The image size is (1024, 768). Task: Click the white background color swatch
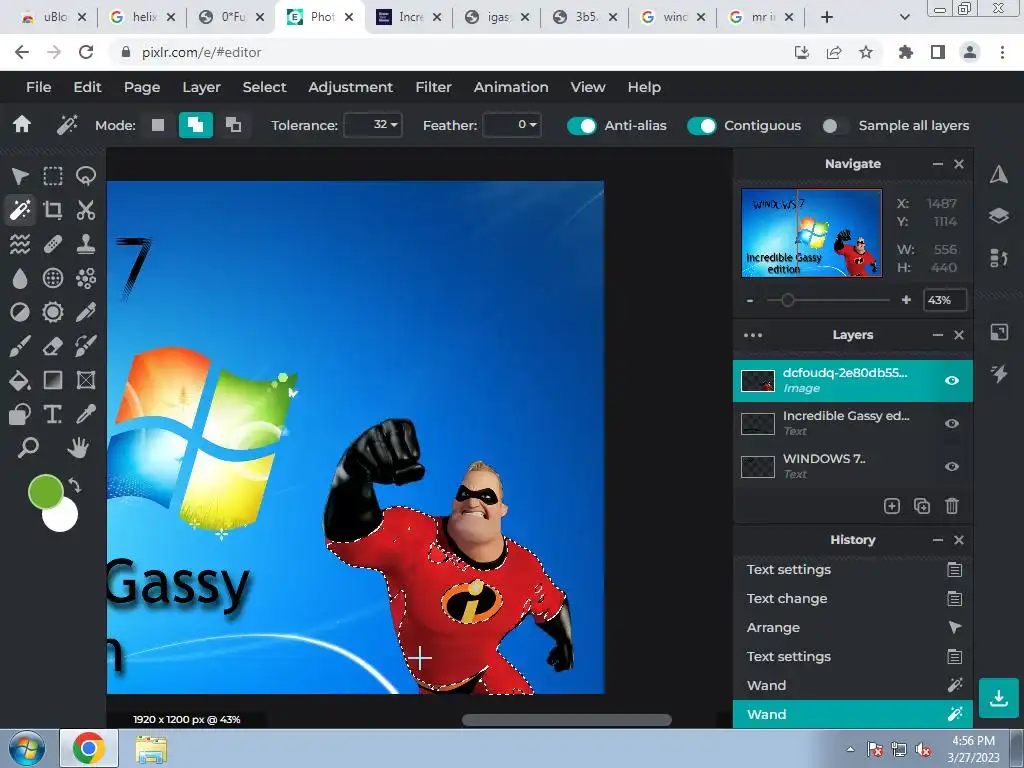(x=62, y=517)
